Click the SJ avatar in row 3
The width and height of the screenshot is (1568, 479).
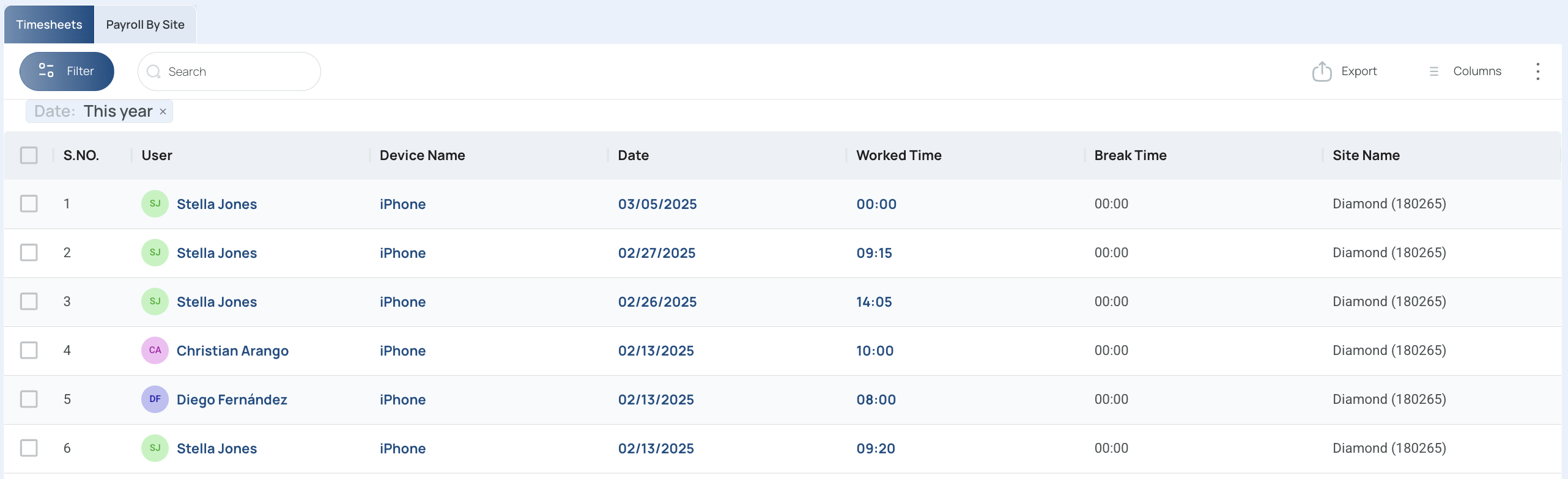[x=155, y=301]
